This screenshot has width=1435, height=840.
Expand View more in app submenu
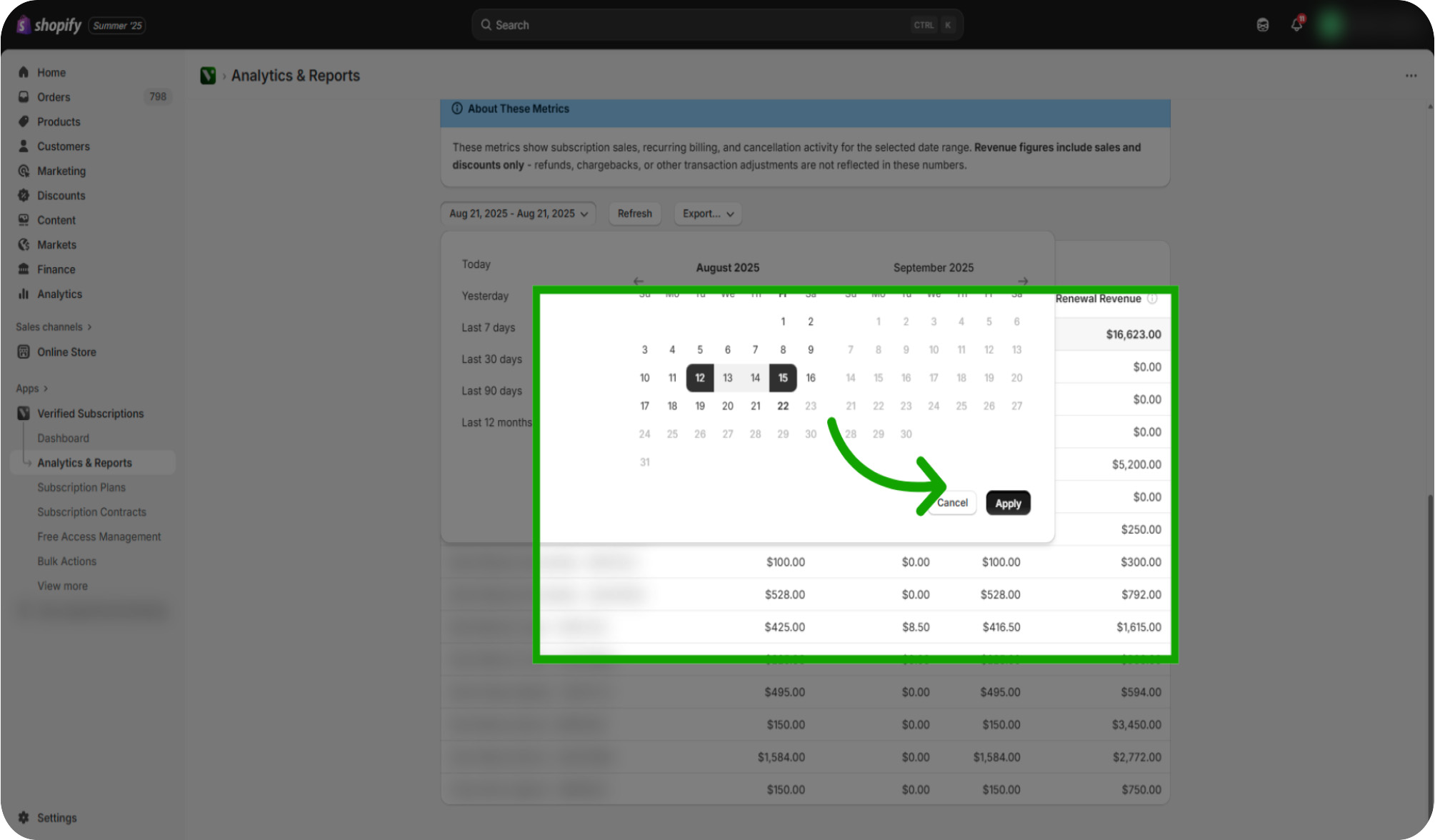(63, 586)
